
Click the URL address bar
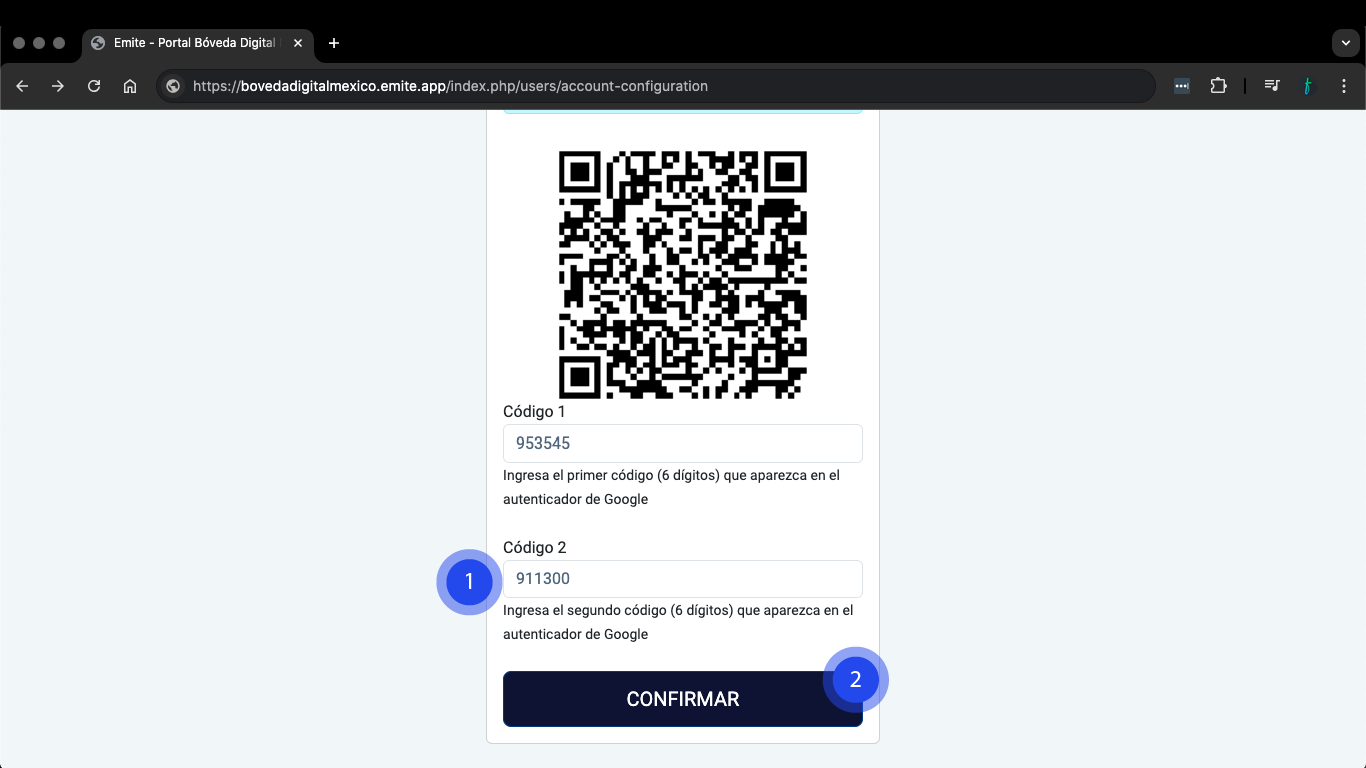click(655, 86)
